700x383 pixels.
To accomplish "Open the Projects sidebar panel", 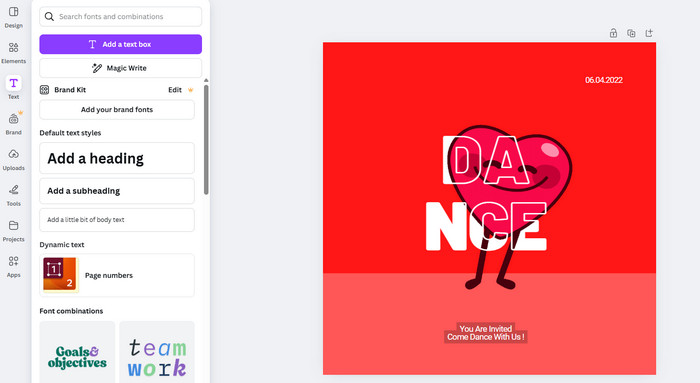I will 13,231.
